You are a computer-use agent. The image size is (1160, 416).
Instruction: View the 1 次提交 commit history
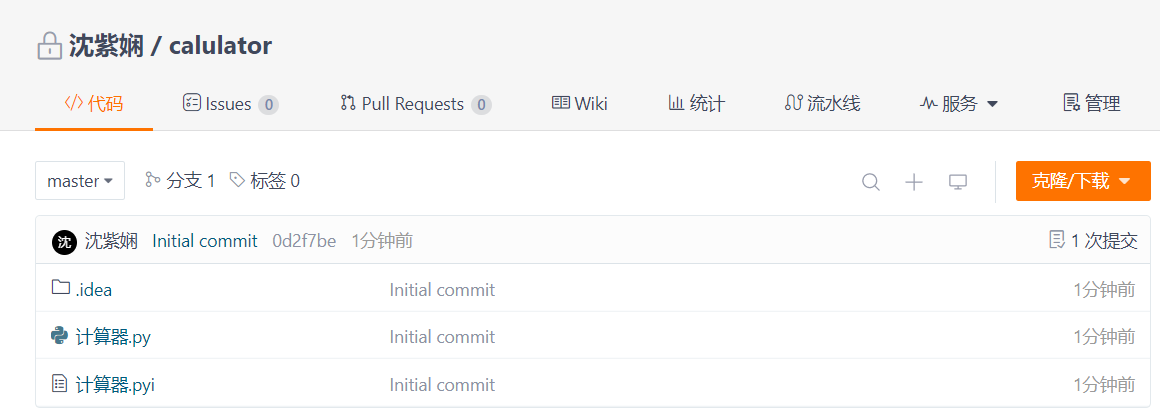[1093, 241]
